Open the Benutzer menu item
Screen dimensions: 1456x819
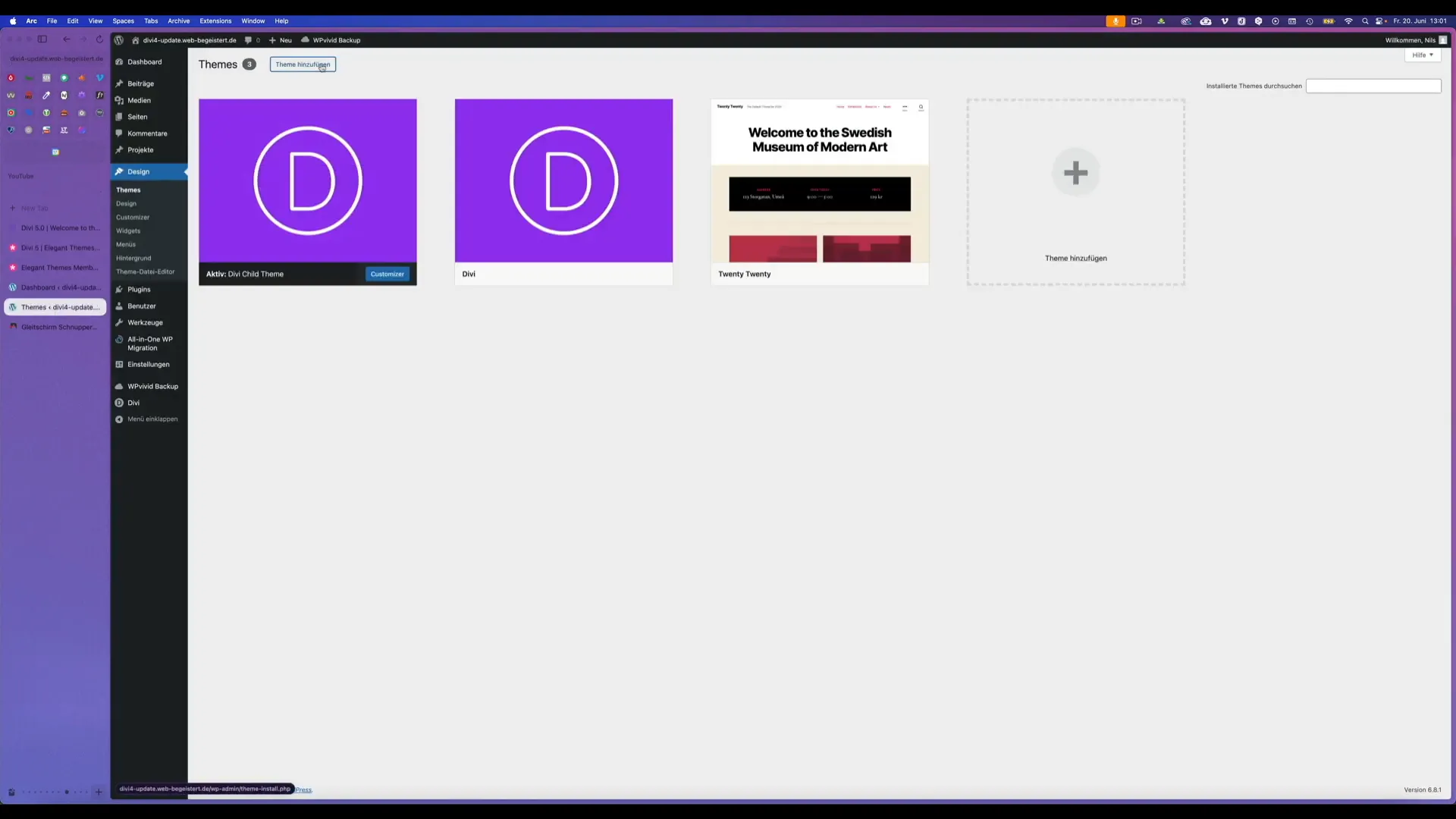tap(149, 306)
